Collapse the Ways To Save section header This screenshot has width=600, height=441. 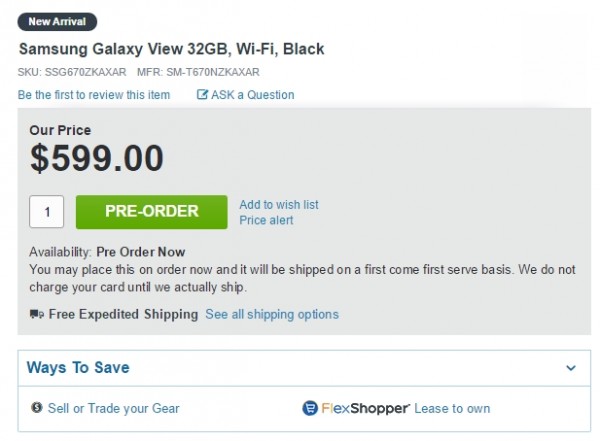(78, 367)
